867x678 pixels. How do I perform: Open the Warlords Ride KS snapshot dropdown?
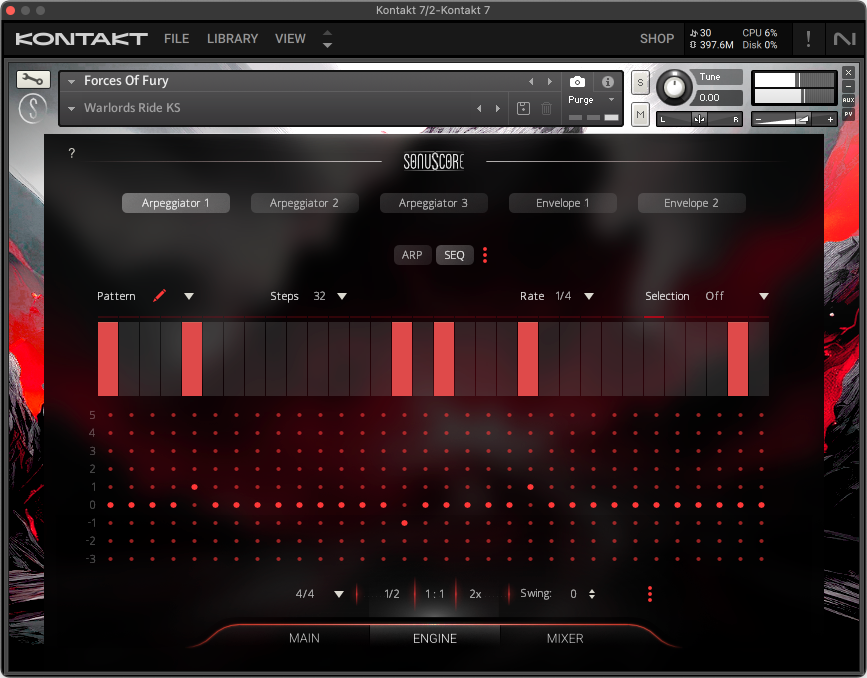tap(71, 108)
